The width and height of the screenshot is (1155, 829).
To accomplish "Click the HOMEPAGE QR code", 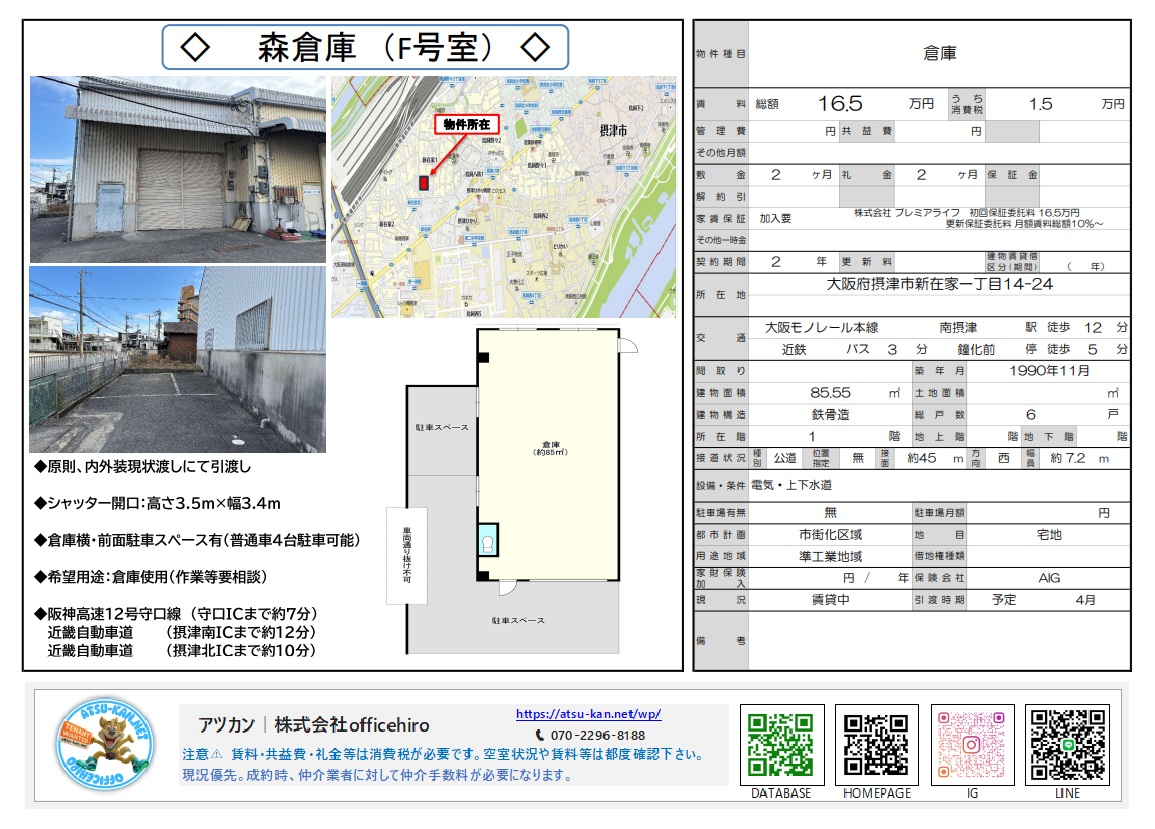I will [x=876, y=745].
